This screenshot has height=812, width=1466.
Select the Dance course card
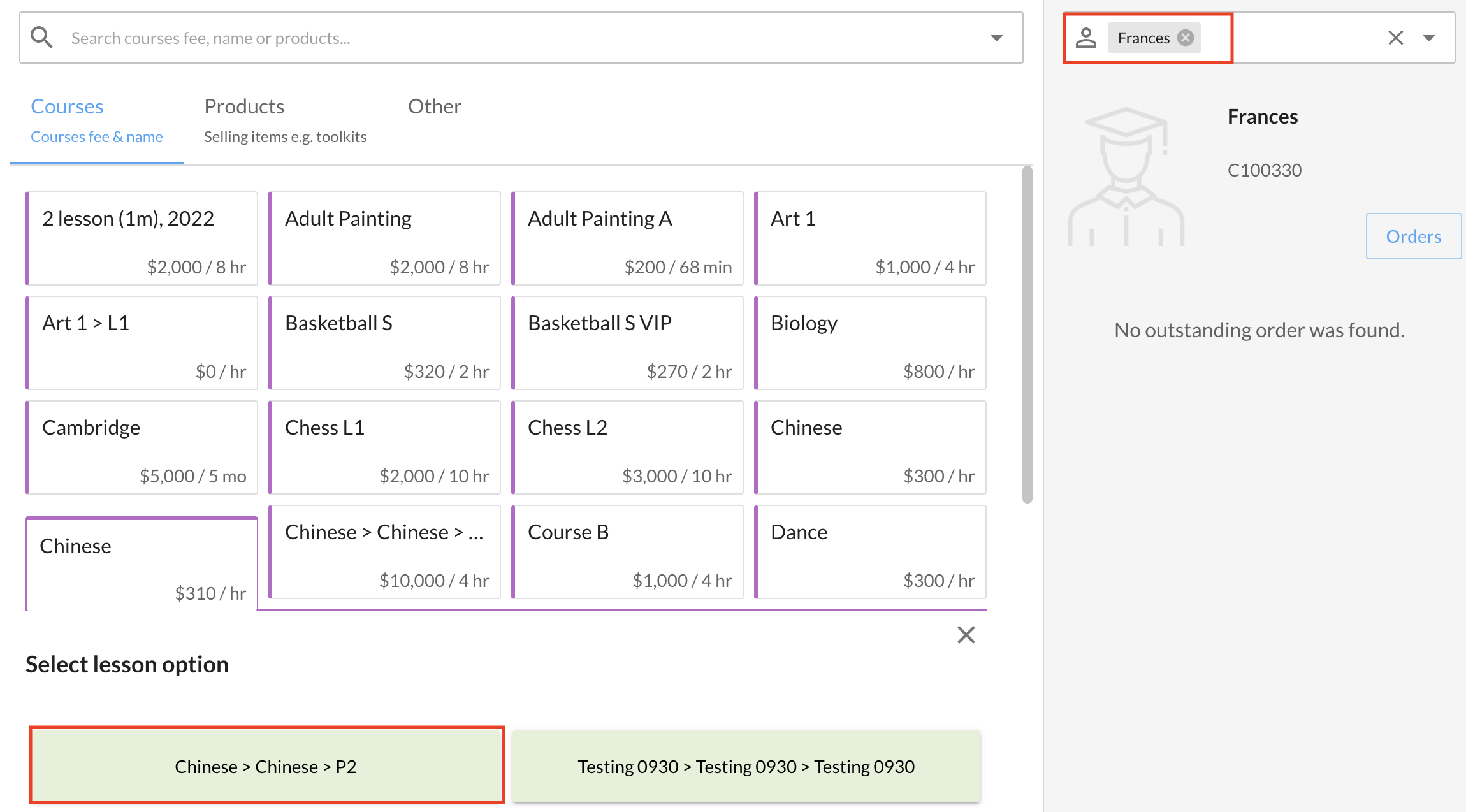tap(871, 552)
